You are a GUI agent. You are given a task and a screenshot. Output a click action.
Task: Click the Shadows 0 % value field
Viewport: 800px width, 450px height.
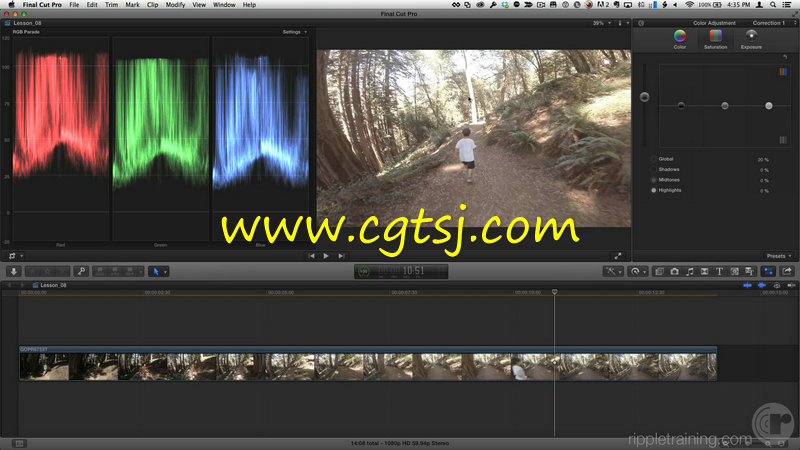click(x=764, y=170)
